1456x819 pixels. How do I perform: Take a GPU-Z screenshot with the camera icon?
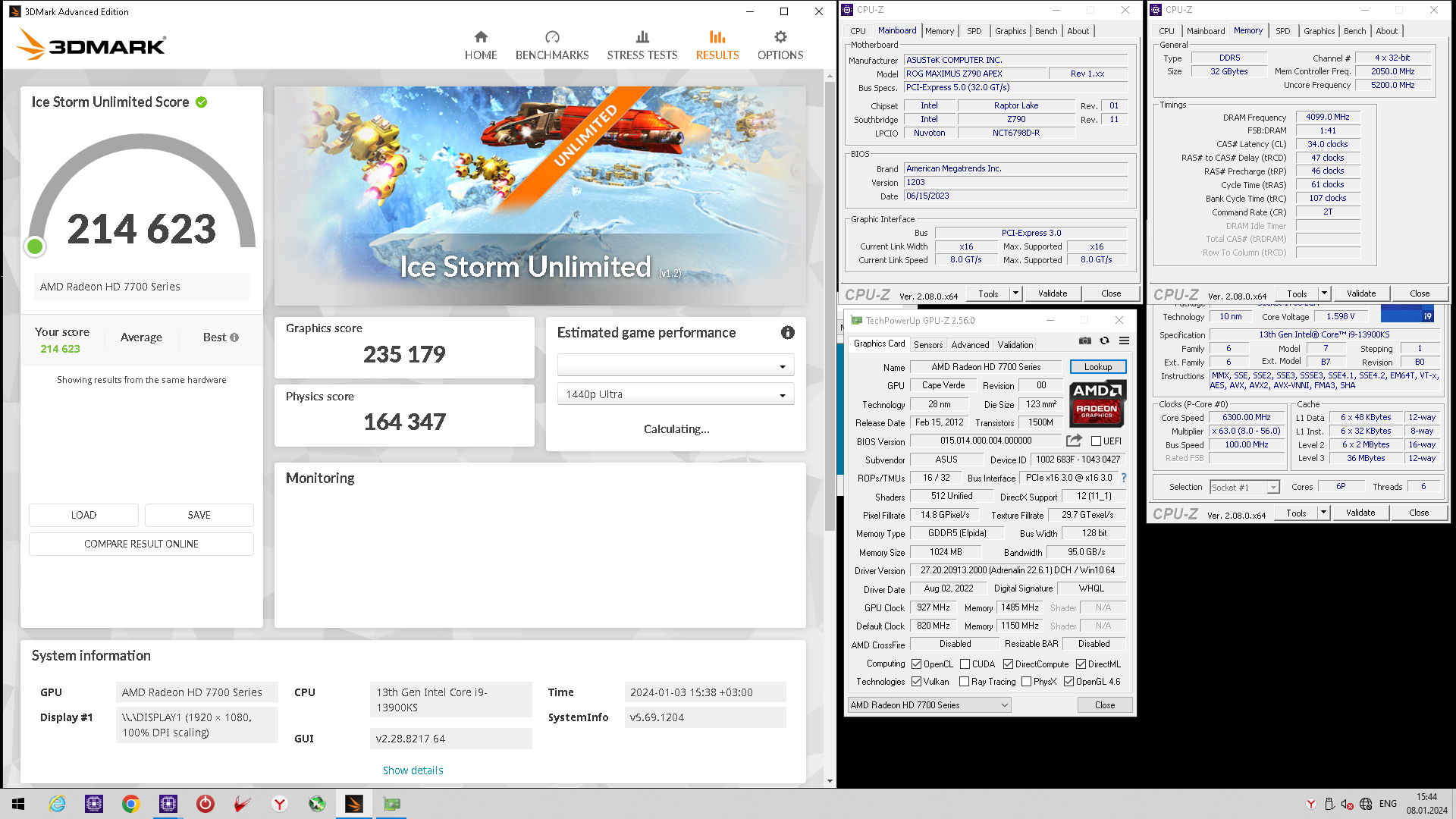coord(1085,341)
